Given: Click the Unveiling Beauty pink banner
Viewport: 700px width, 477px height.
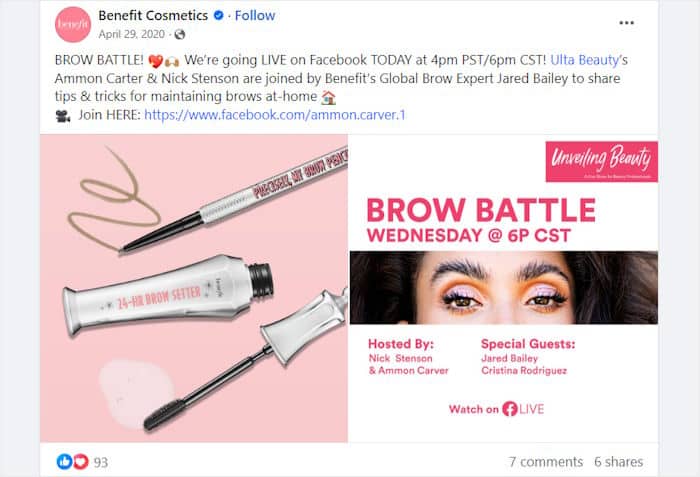Looking at the screenshot, I should tap(601, 162).
